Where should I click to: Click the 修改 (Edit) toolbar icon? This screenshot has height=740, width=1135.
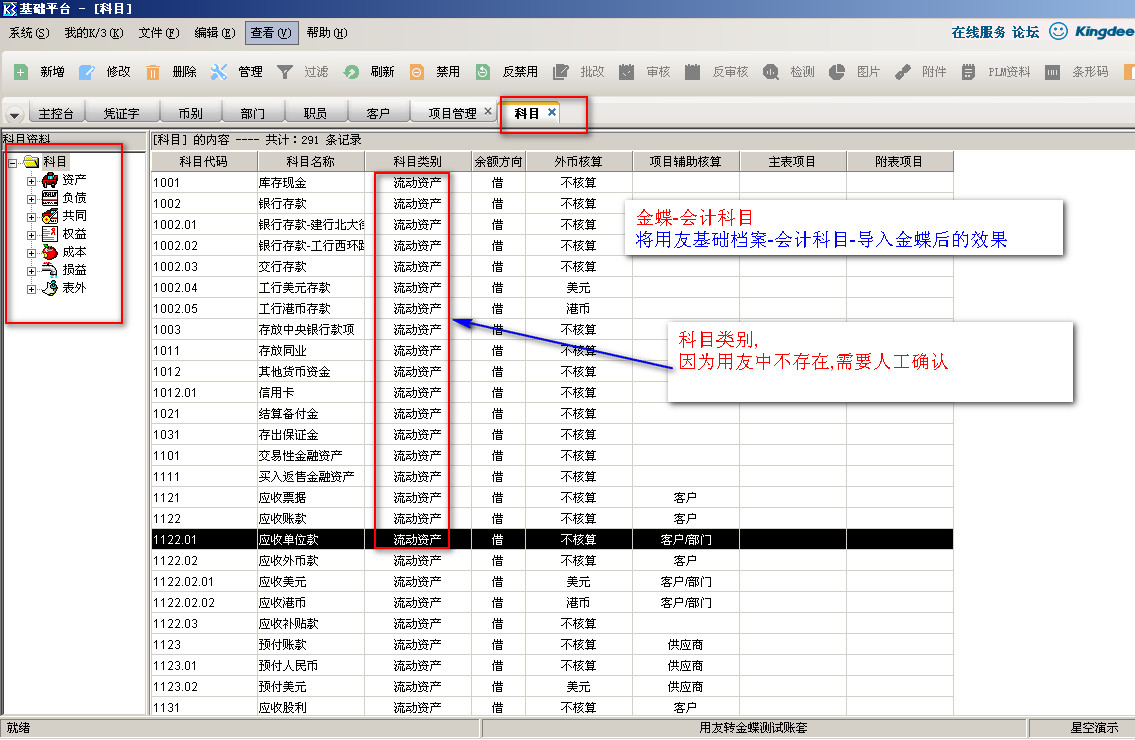[x=87, y=72]
